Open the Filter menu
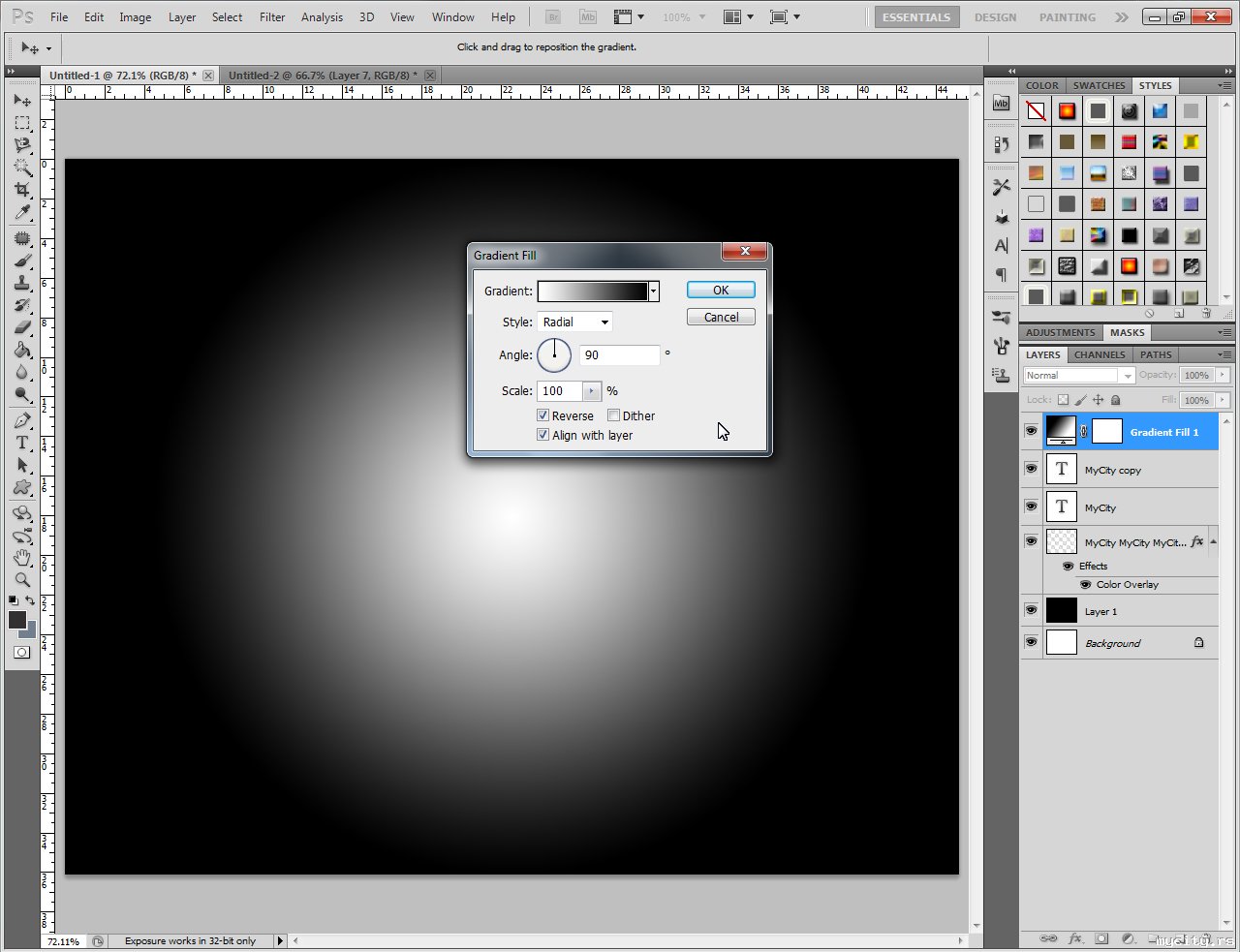 click(x=272, y=17)
